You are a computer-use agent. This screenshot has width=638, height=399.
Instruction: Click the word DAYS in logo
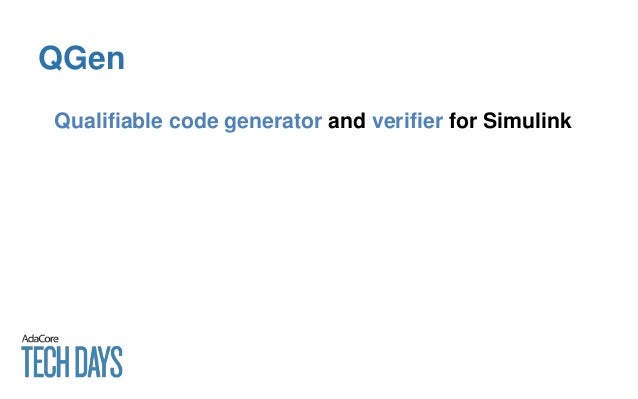[99, 362]
